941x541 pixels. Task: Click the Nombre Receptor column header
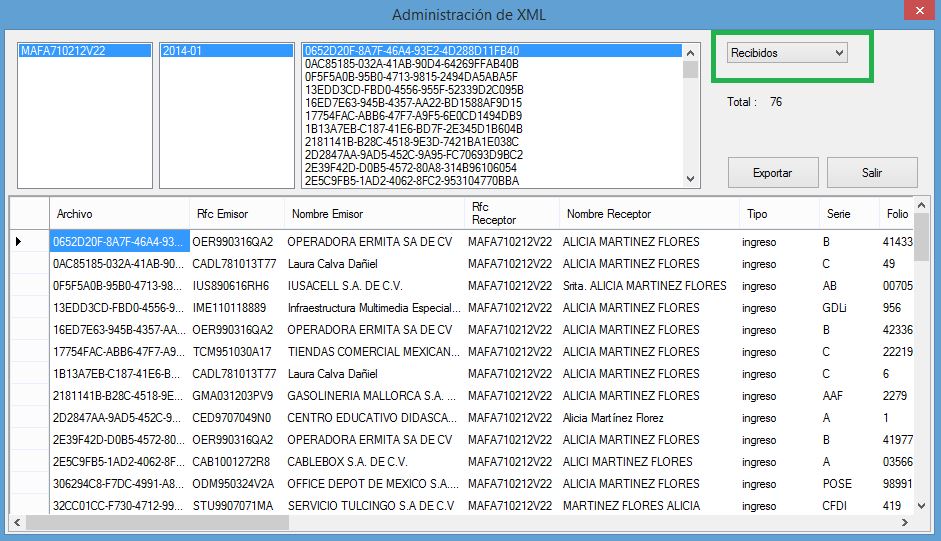tap(649, 214)
